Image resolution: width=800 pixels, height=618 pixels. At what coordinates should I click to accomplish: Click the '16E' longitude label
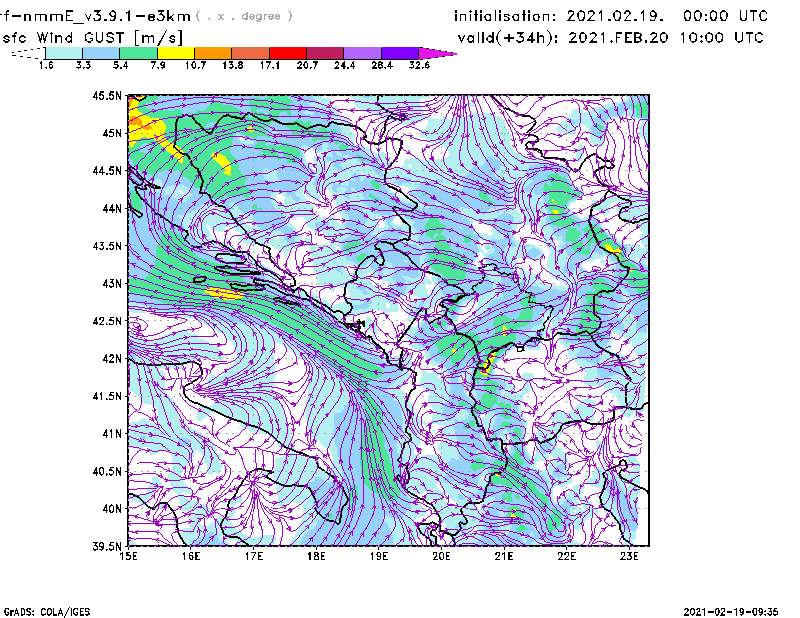pyautogui.click(x=191, y=556)
